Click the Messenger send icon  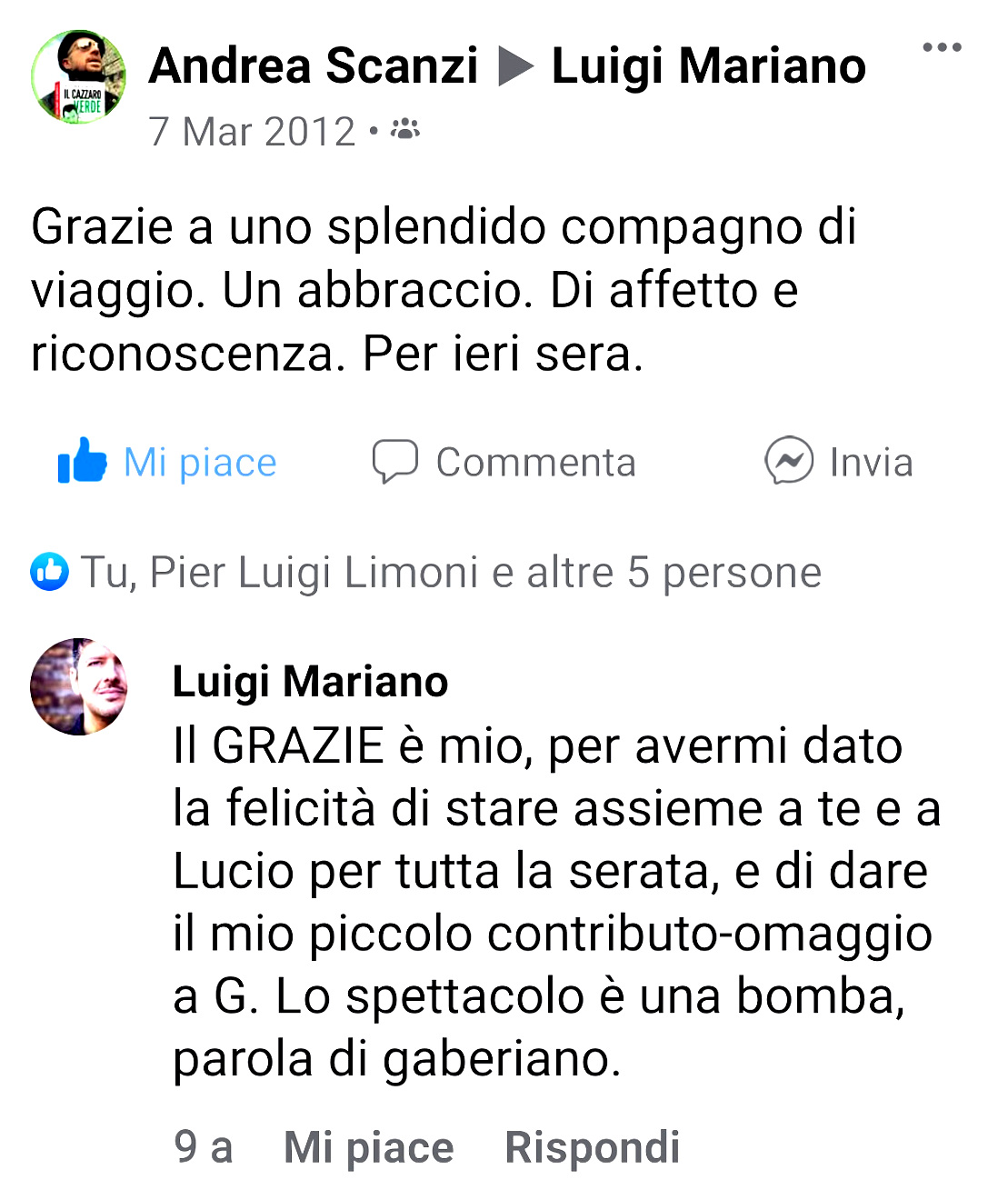[789, 461]
